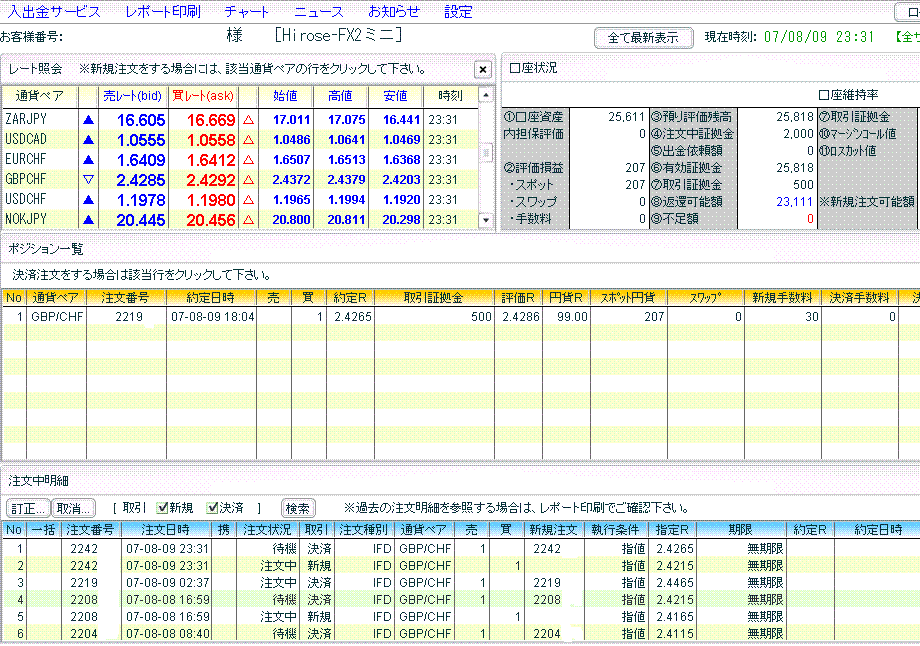Click the USDCHF blue up-arrow icon
Screen dimensions: 920x646
[x=89, y=199]
